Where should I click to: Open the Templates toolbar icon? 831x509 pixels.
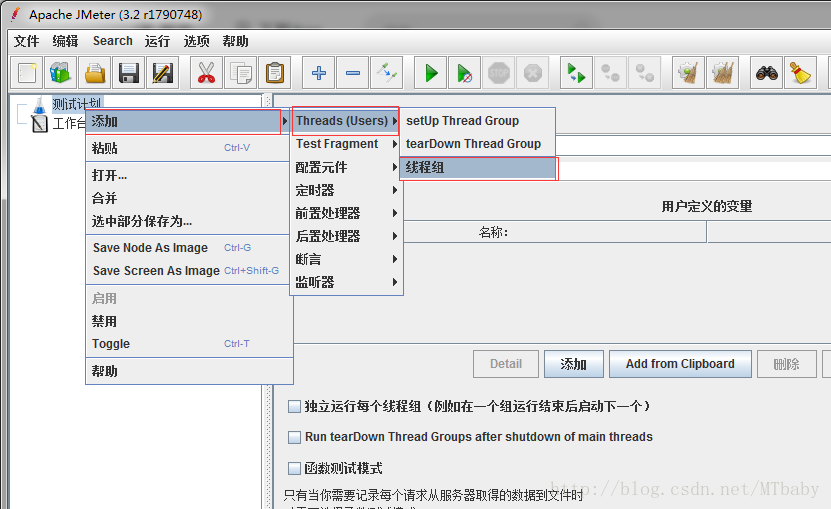click(60, 73)
